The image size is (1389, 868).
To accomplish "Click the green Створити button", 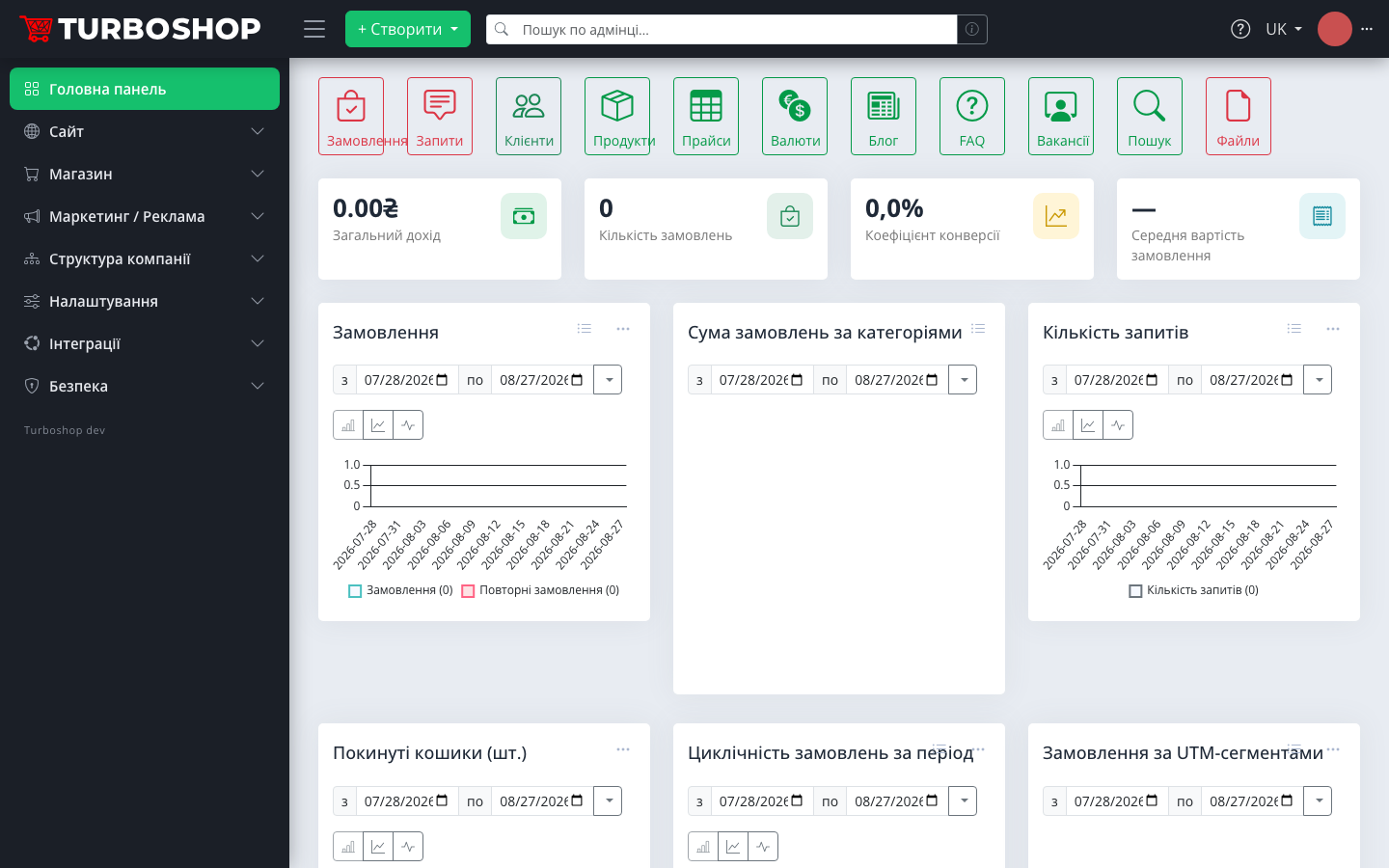I will point(408,29).
